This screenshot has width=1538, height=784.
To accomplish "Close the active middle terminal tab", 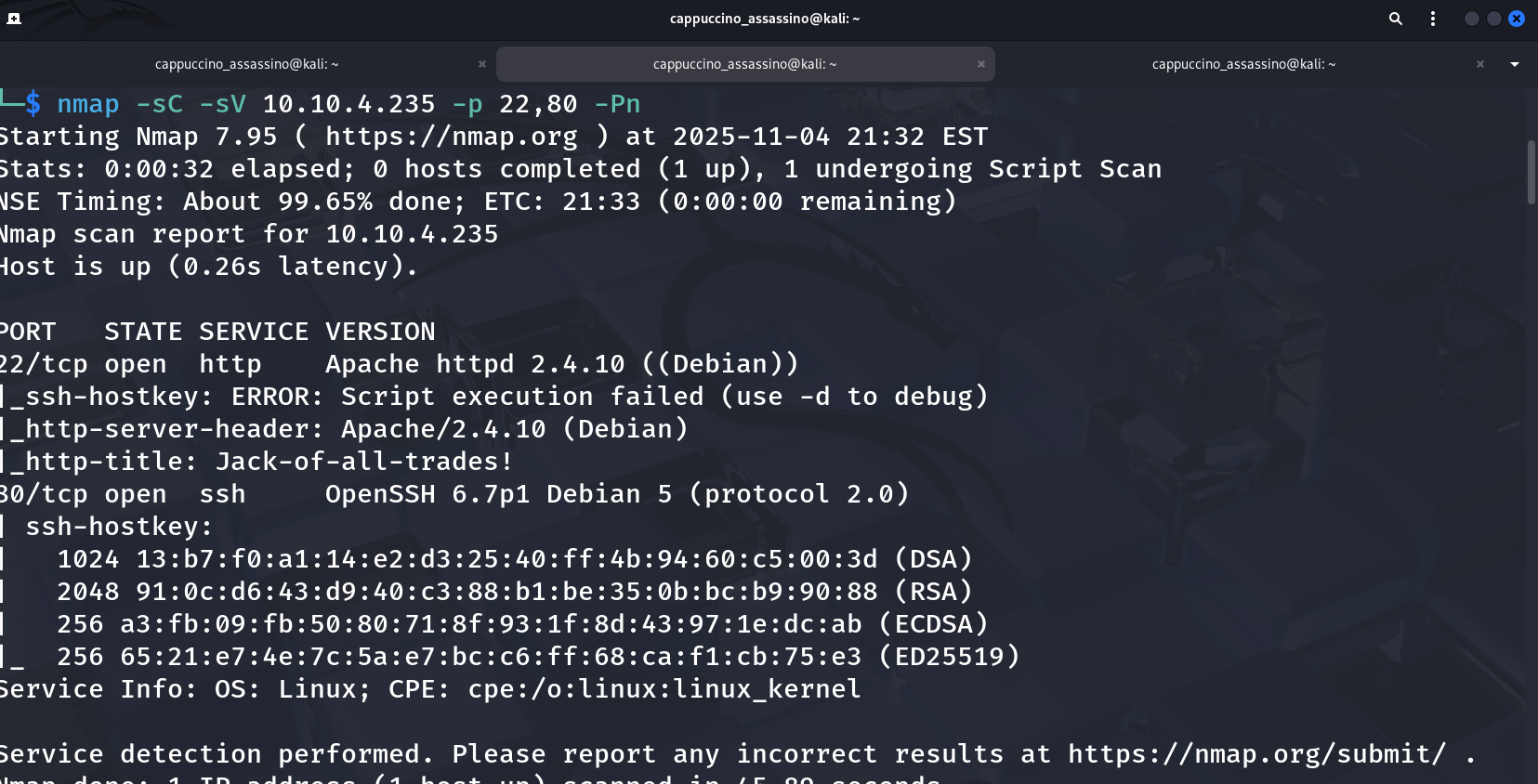I will click(980, 64).
